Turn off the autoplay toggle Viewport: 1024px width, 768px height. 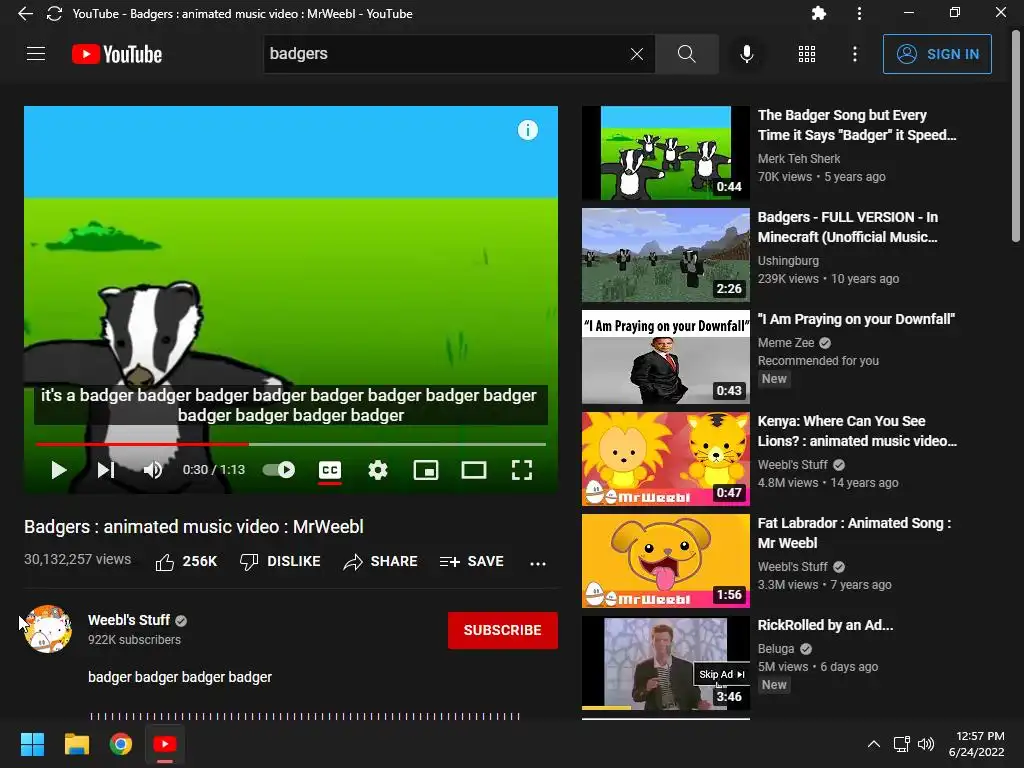(279, 470)
